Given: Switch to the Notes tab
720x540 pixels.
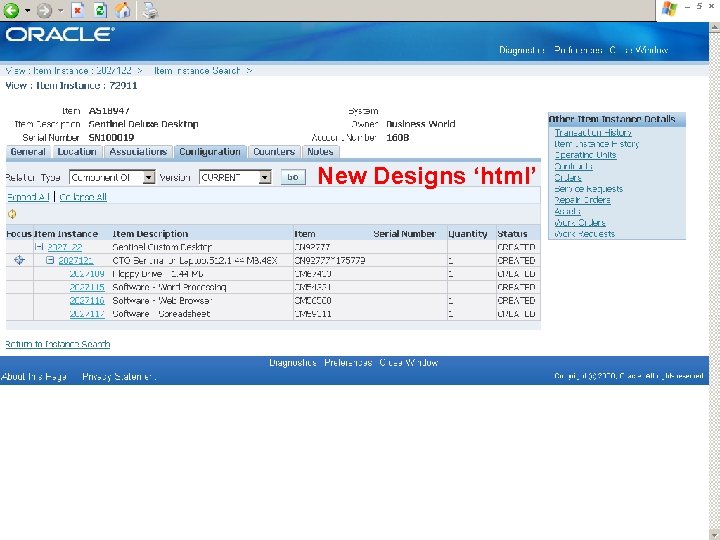Looking at the screenshot, I should [x=321, y=152].
